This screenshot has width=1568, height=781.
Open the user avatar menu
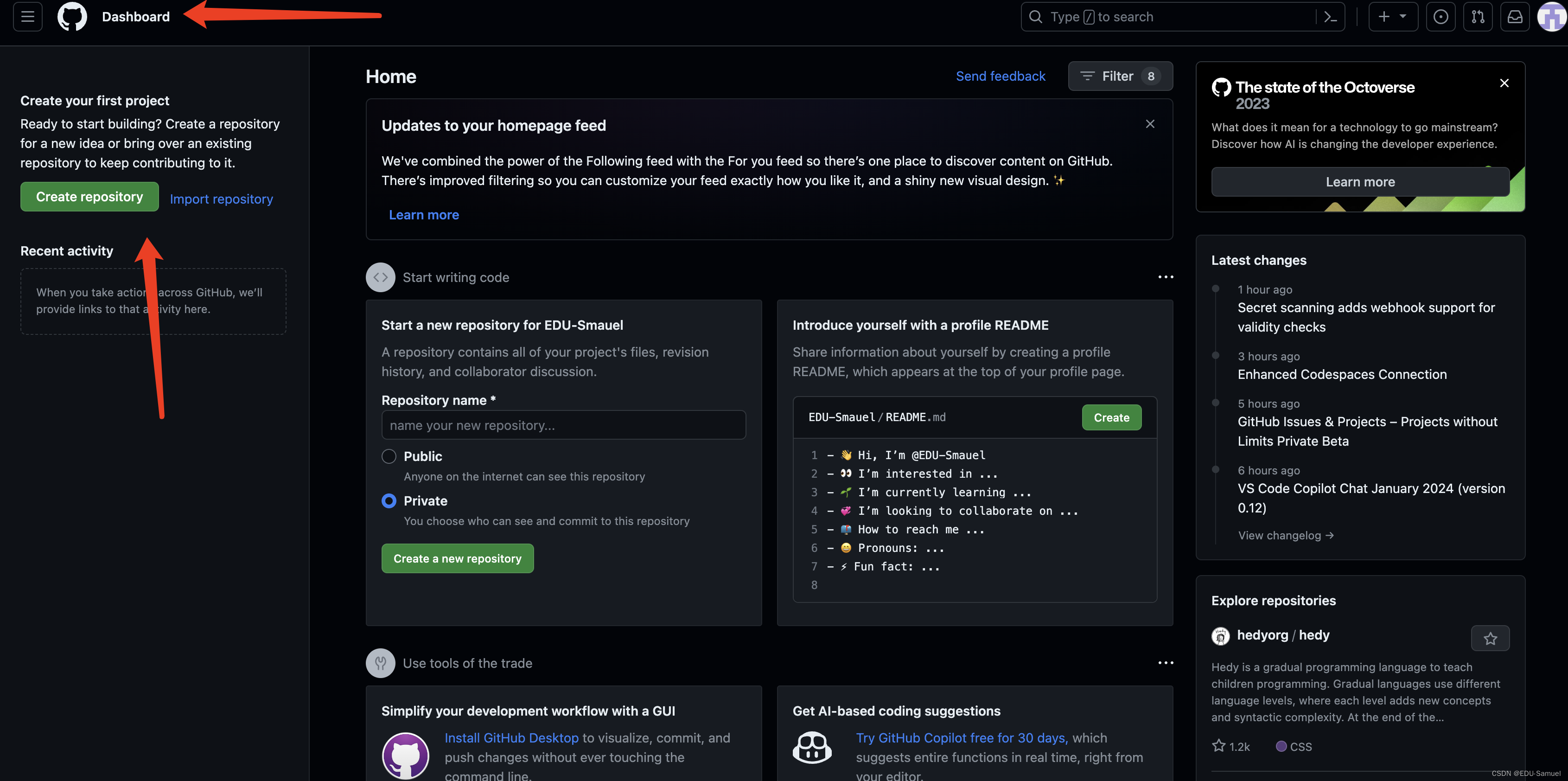[1552, 17]
